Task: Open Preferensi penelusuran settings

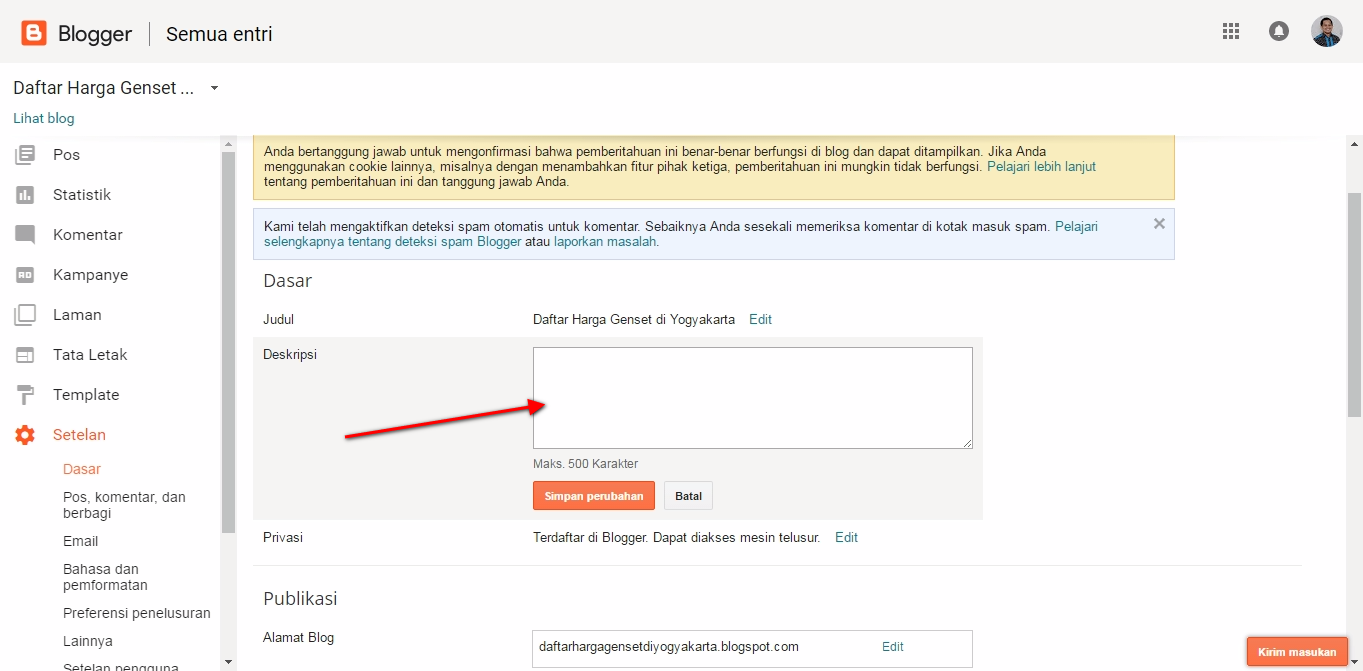Action: point(137,613)
